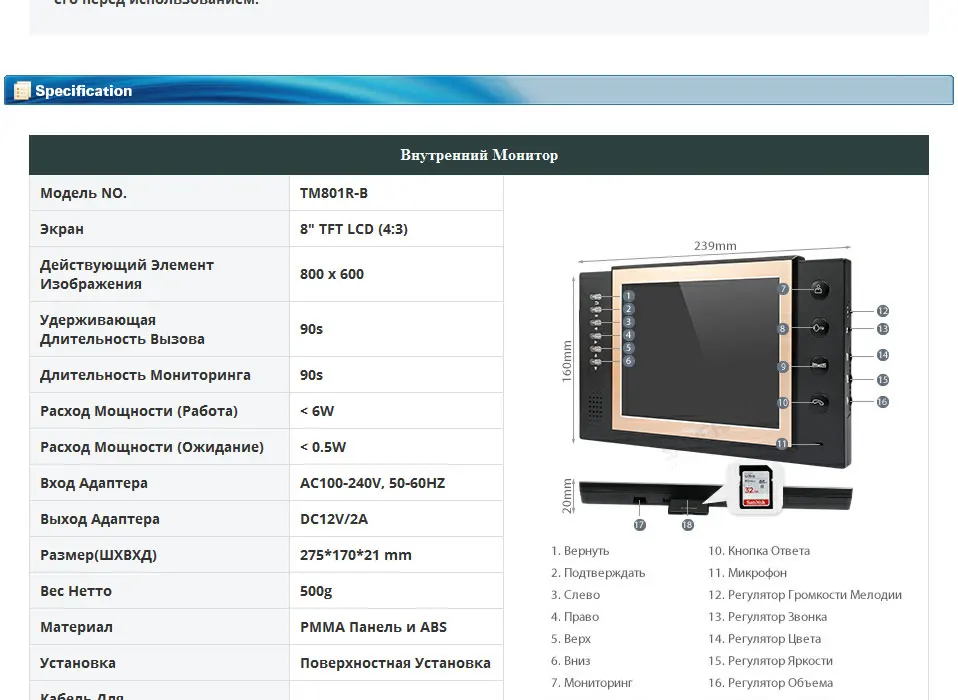Click callout number 18 below the monitor
Screen dimensions: 958x700
tap(687, 525)
